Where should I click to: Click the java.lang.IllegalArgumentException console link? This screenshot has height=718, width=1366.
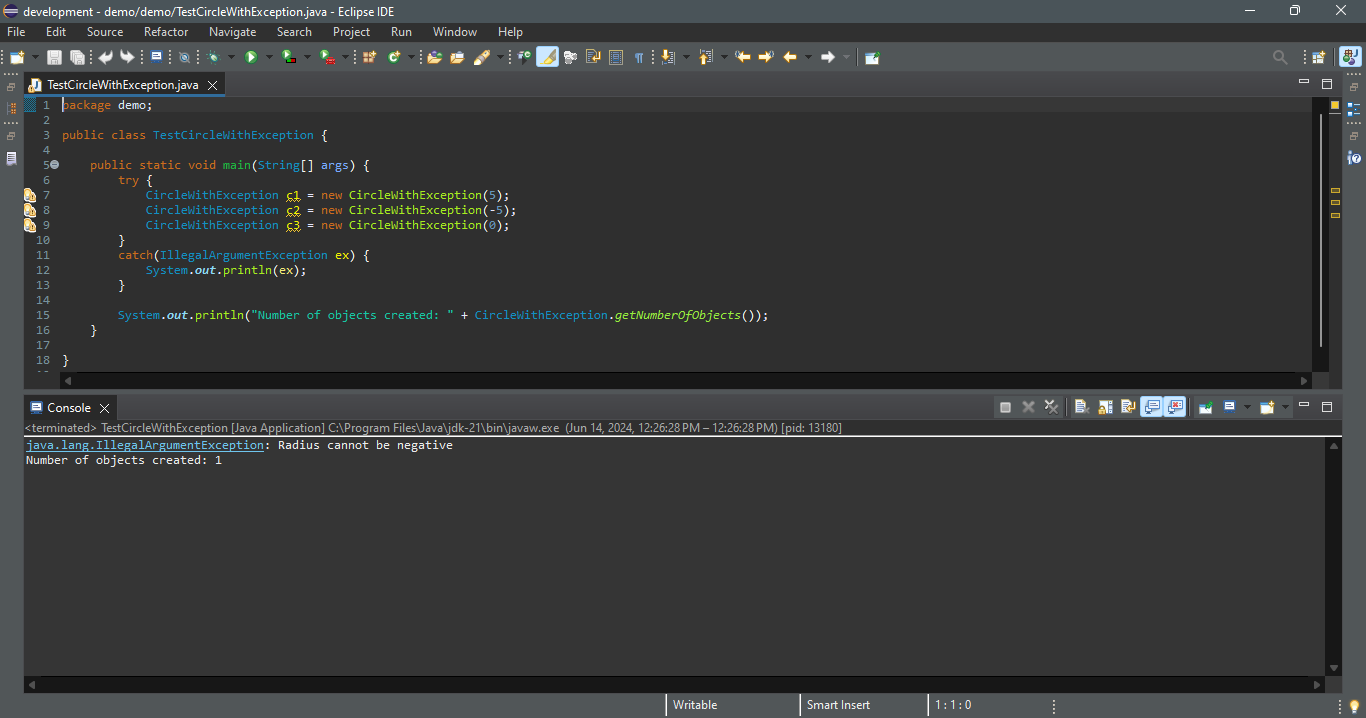click(145, 445)
